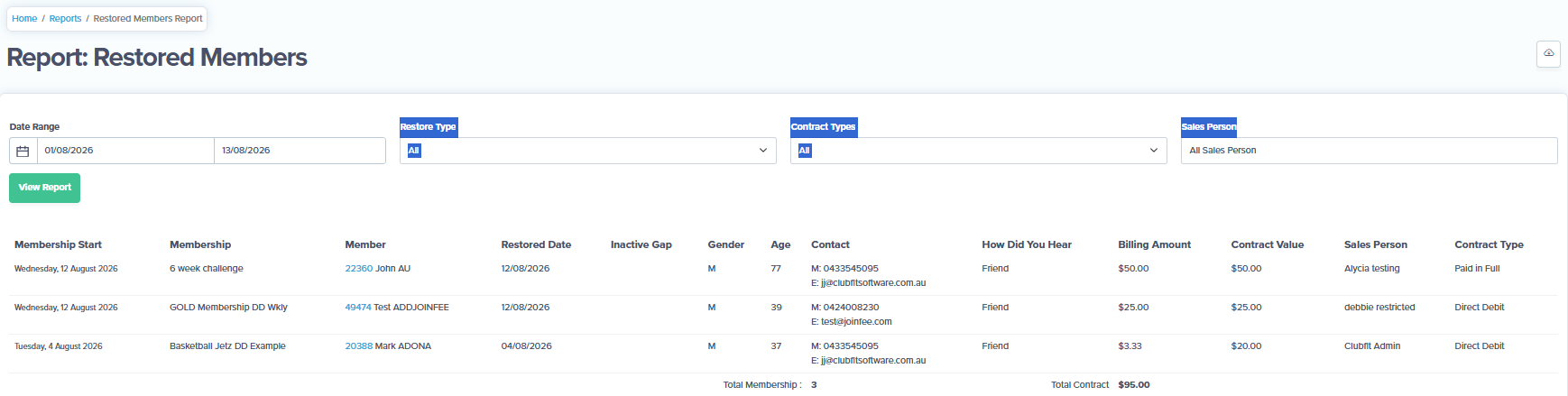Viewport: 1568px width, 396px height.
Task: Edit the start date 01/08/2026
Action: [x=125, y=151]
